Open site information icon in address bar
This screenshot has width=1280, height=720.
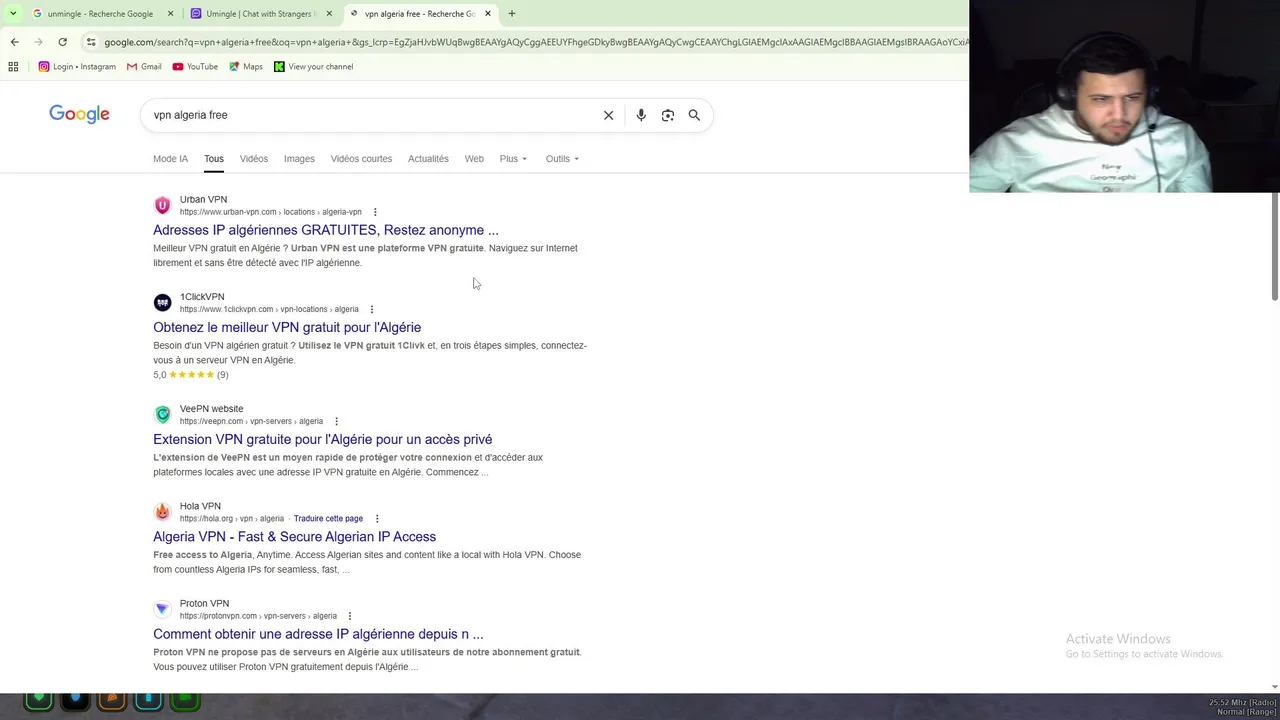pos(91,42)
